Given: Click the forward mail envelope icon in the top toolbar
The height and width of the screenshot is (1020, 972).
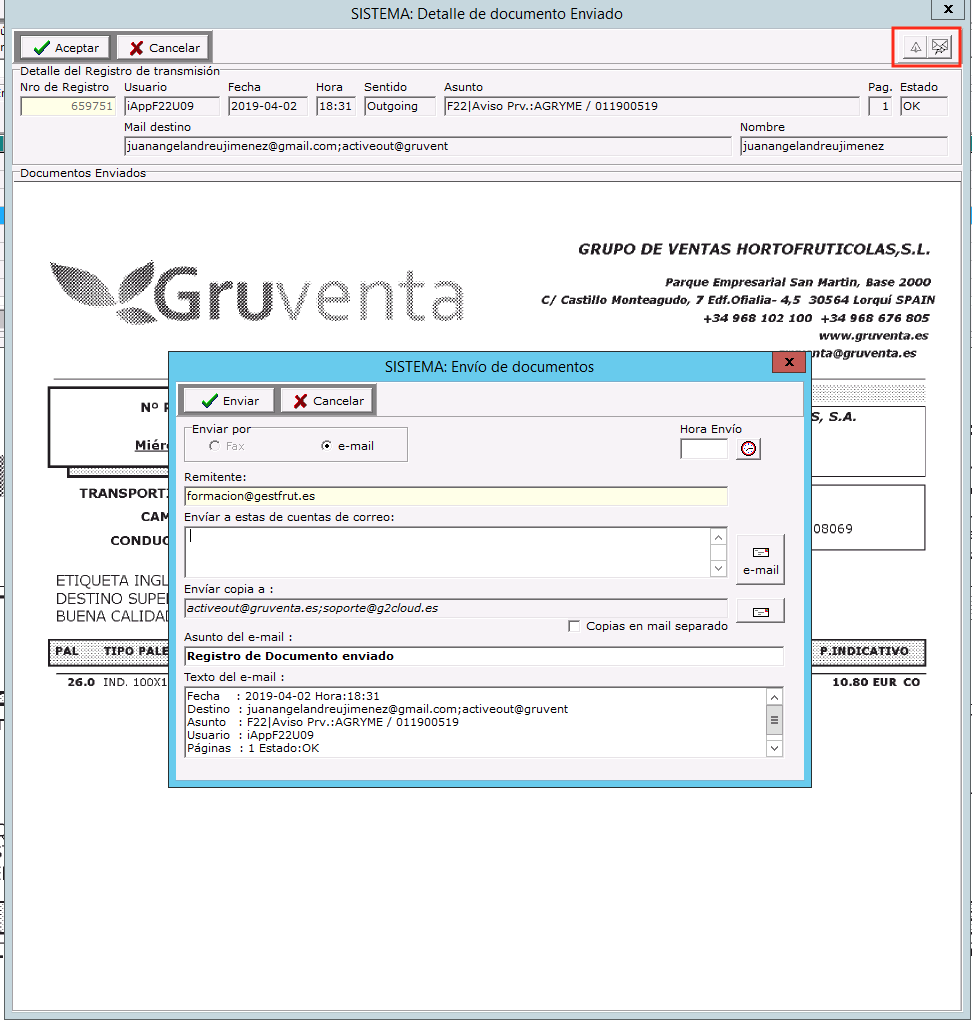Looking at the screenshot, I should pyautogui.click(x=940, y=47).
